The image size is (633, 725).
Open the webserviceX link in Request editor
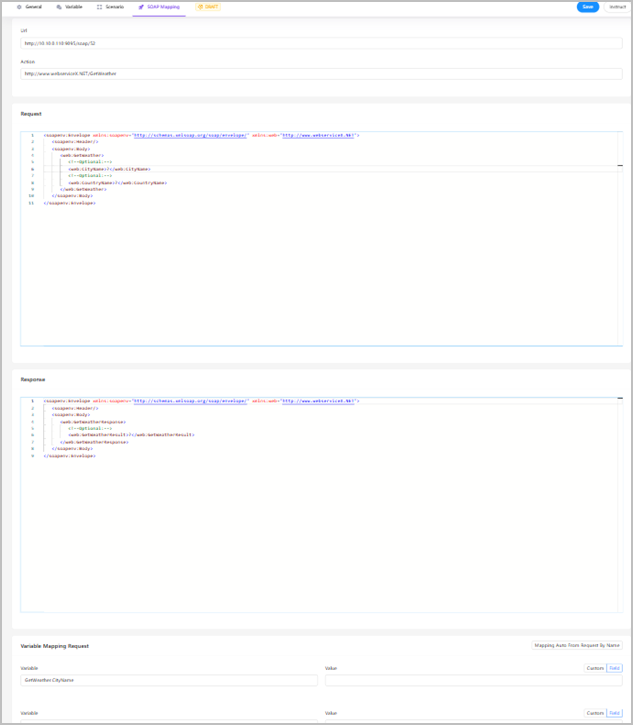tap(319, 135)
